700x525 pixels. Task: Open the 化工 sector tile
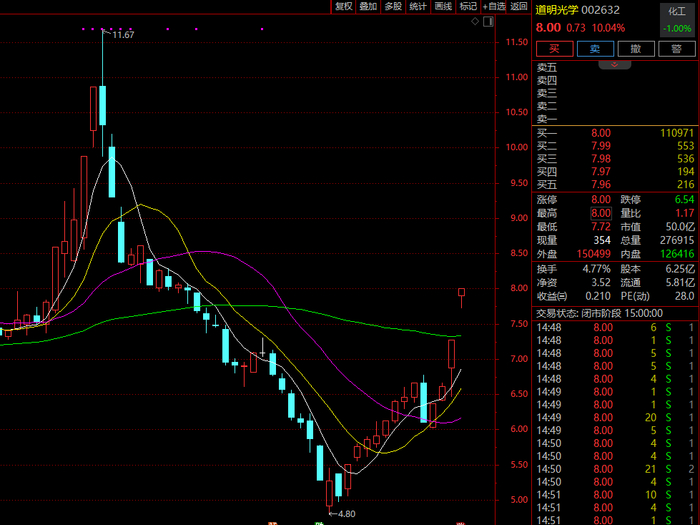coord(677,20)
